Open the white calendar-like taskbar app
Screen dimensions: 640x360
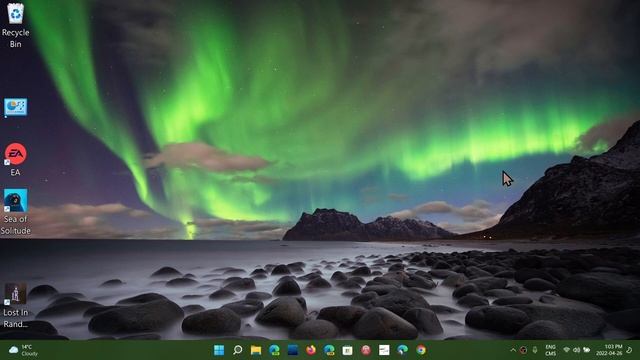point(347,350)
